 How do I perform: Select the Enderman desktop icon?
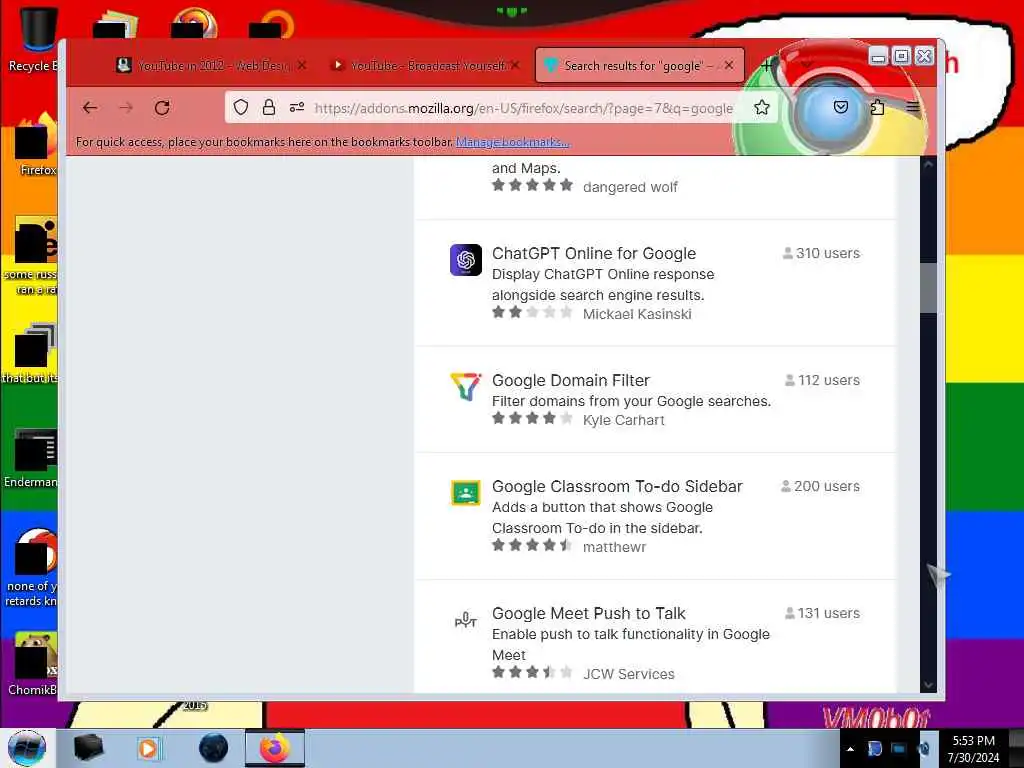(33, 458)
